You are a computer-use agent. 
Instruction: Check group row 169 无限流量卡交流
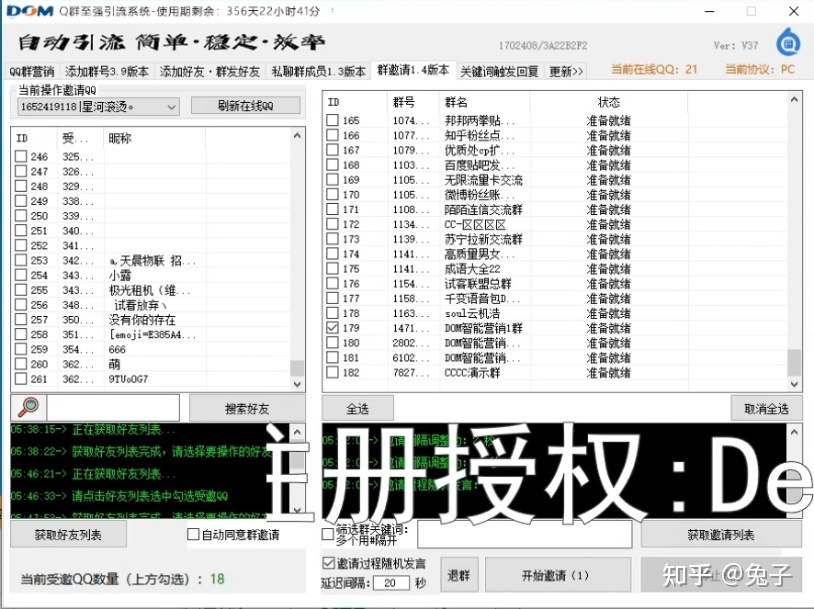333,180
